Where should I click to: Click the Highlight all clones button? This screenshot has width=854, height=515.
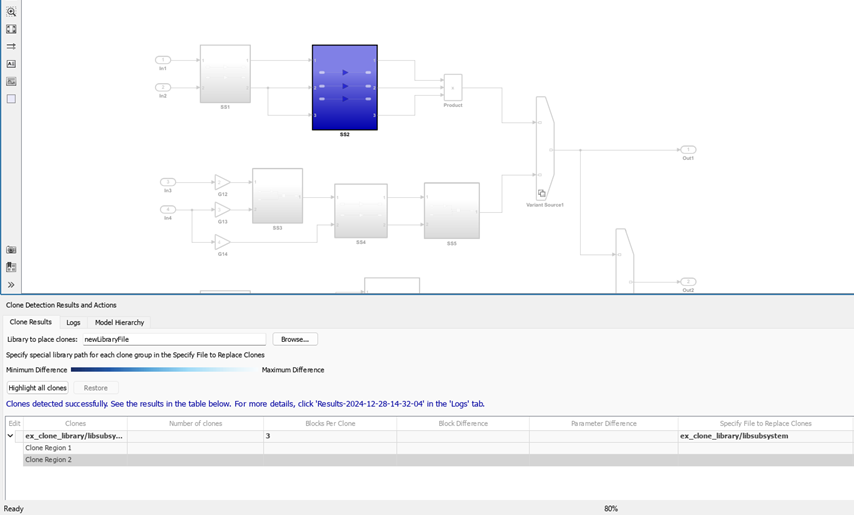point(37,388)
